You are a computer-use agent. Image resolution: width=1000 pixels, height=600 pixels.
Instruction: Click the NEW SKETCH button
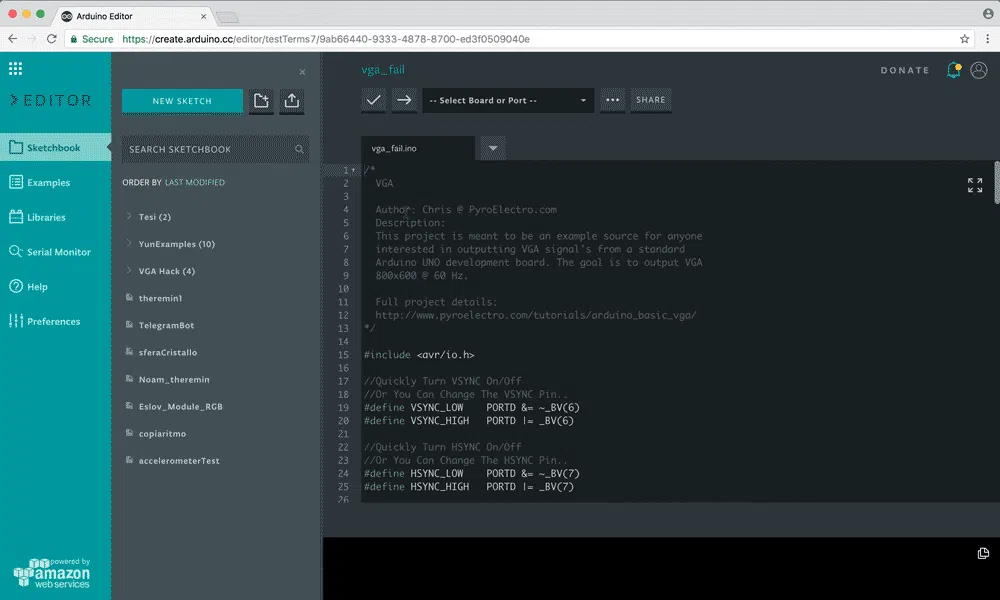tap(182, 101)
